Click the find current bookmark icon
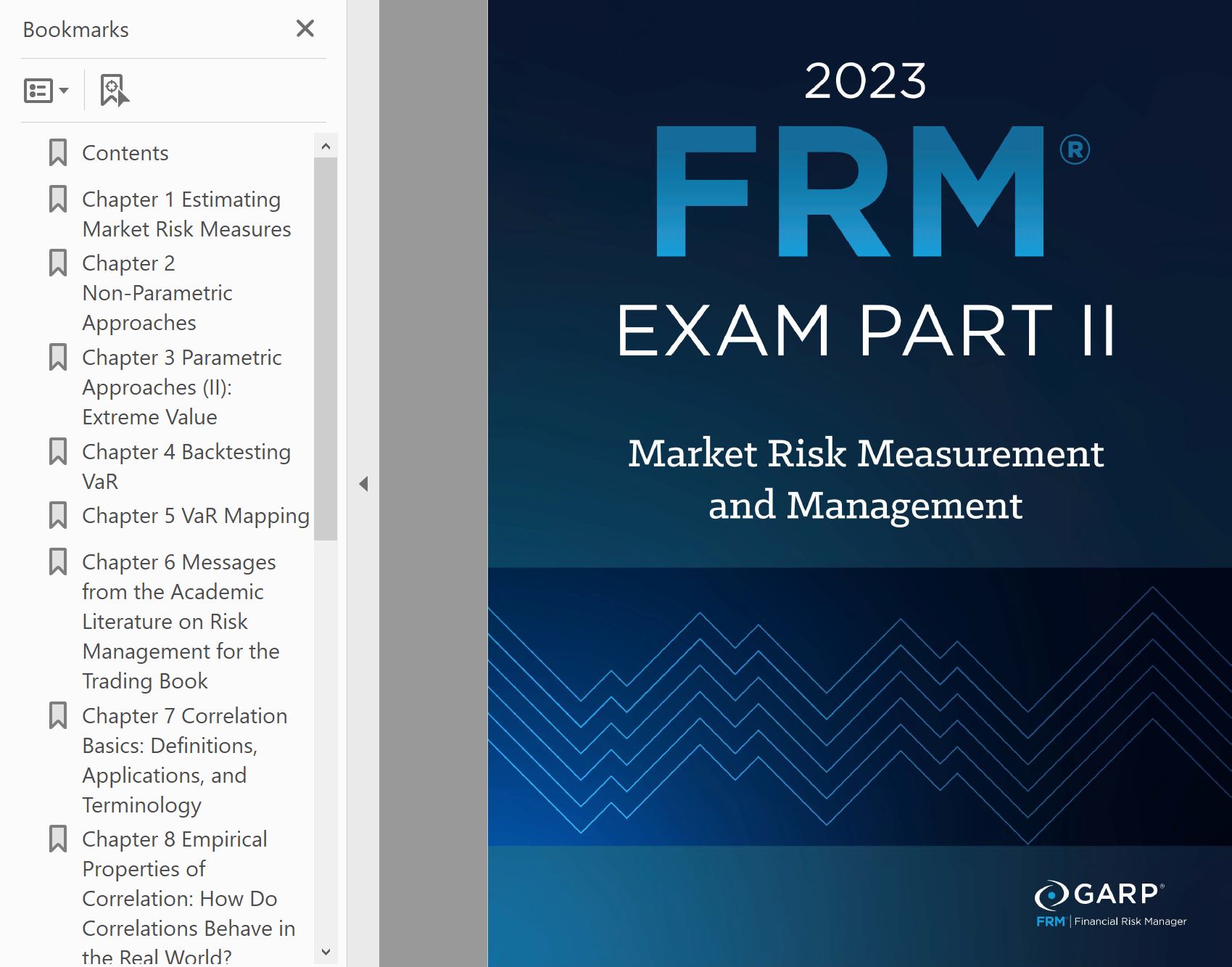The width and height of the screenshot is (1232, 967). (114, 91)
